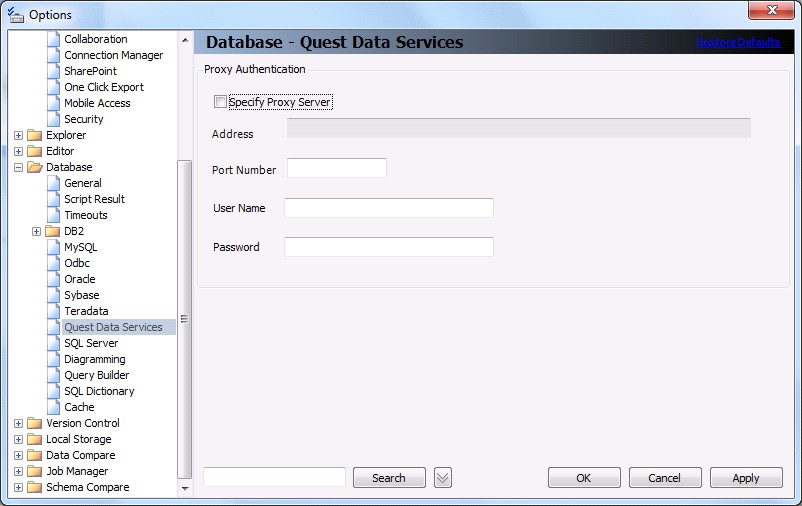Click the Oracle page icon
The image size is (802, 506).
click(x=54, y=279)
